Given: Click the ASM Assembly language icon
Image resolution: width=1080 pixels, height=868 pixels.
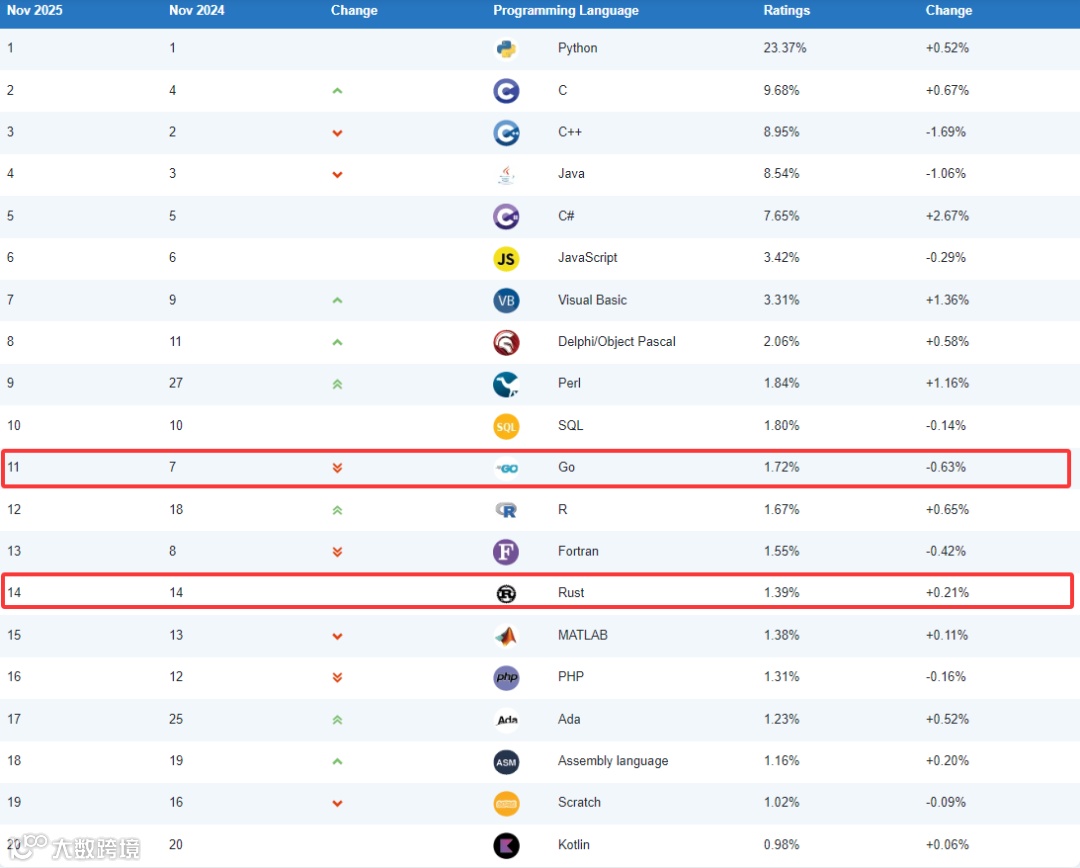Looking at the screenshot, I should (506, 762).
